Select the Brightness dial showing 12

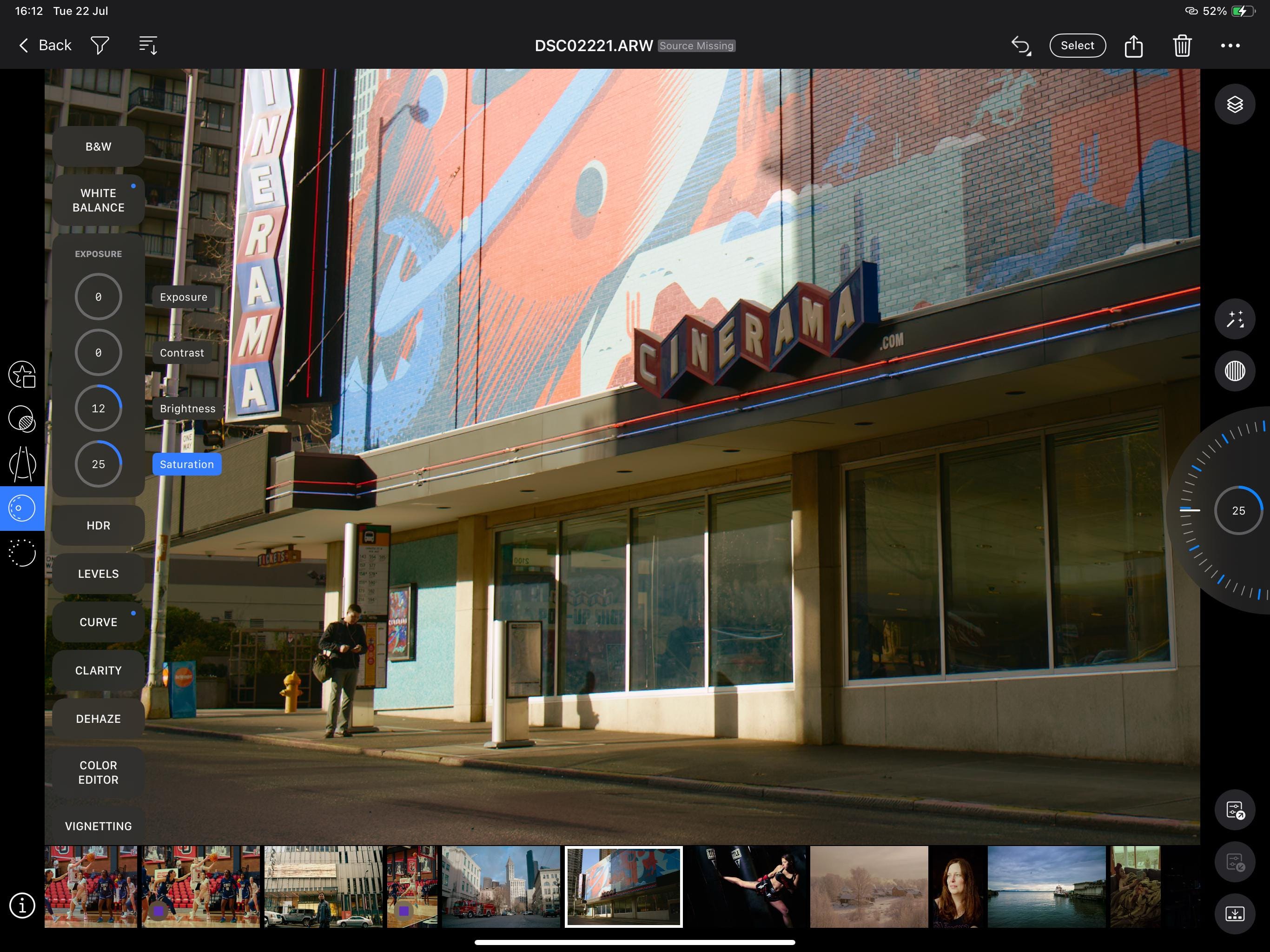(x=98, y=408)
